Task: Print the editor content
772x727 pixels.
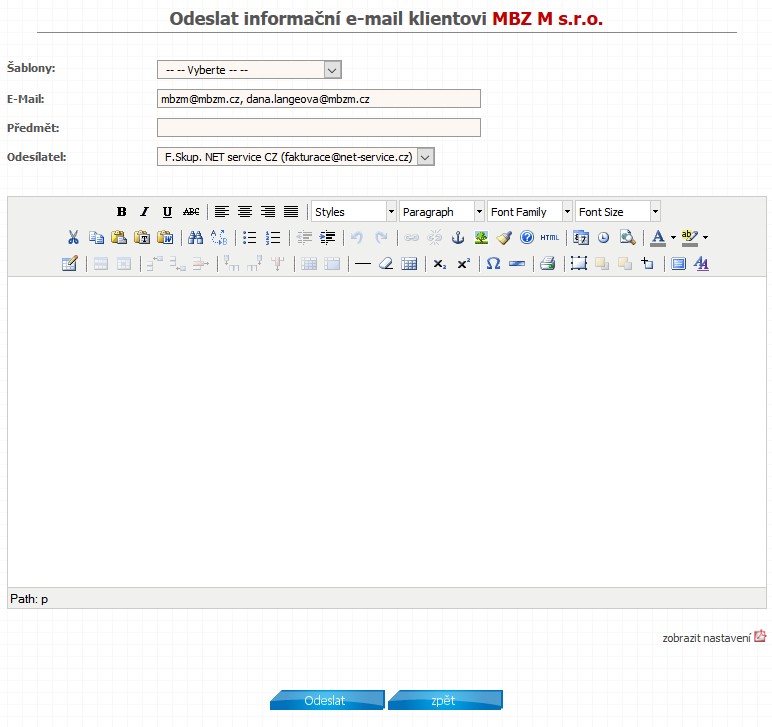Action: click(x=547, y=263)
